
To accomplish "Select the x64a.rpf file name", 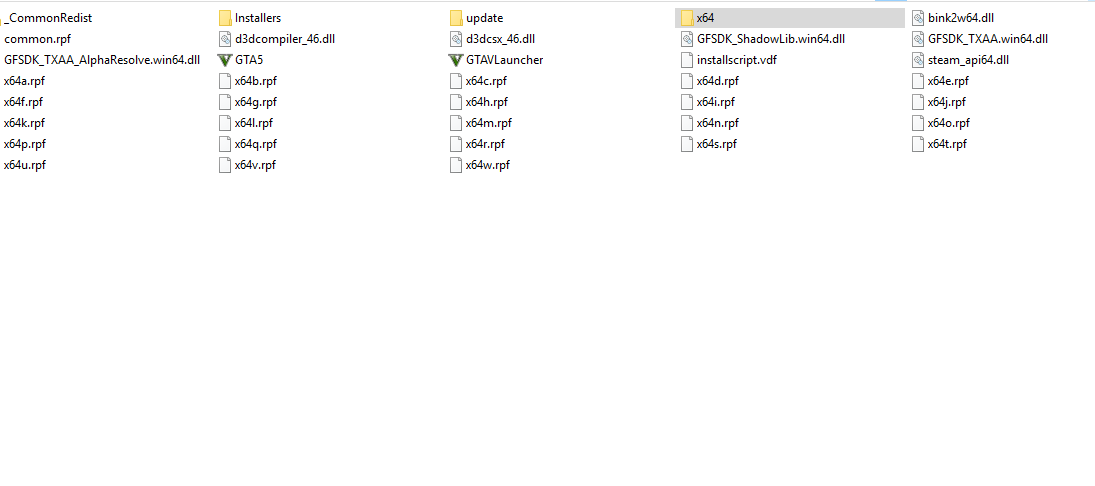I will 24,81.
